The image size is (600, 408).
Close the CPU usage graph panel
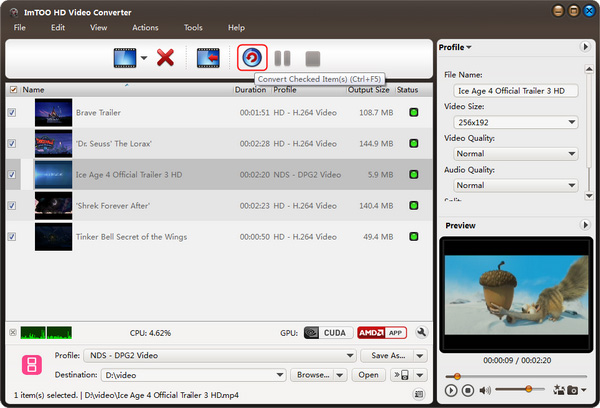pos(13,332)
